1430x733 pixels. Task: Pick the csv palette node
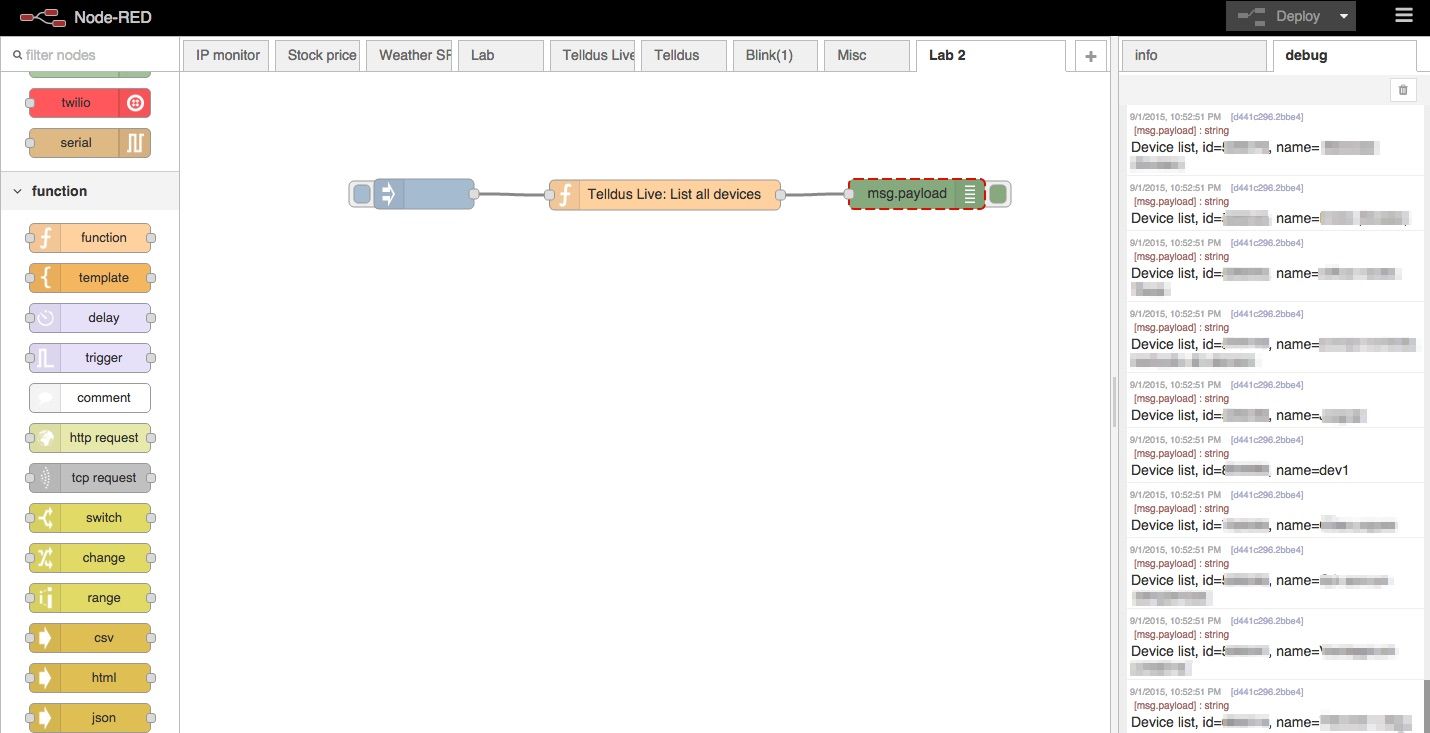90,638
